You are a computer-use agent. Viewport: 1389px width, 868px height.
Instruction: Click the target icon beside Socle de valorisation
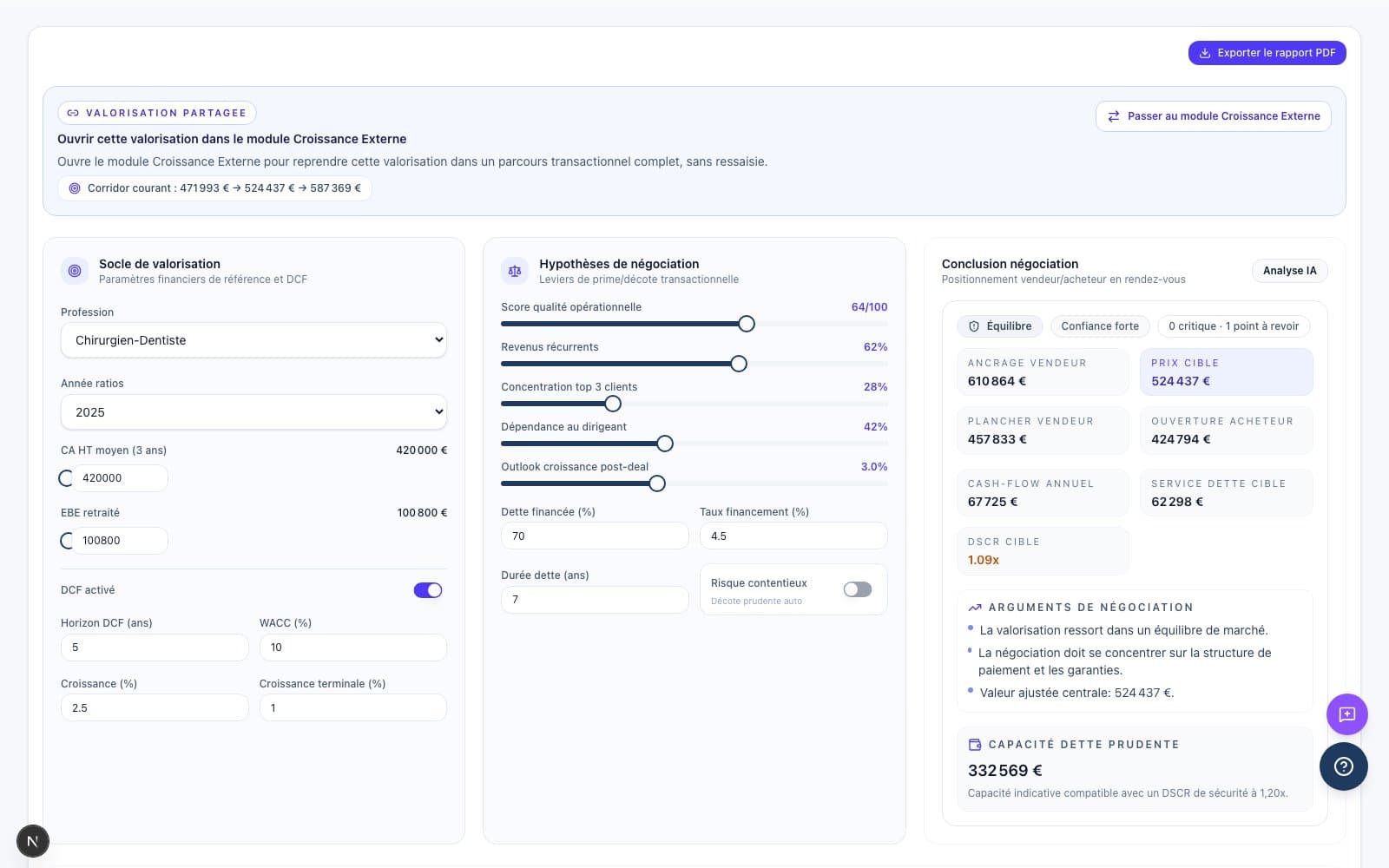pyautogui.click(x=75, y=271)
